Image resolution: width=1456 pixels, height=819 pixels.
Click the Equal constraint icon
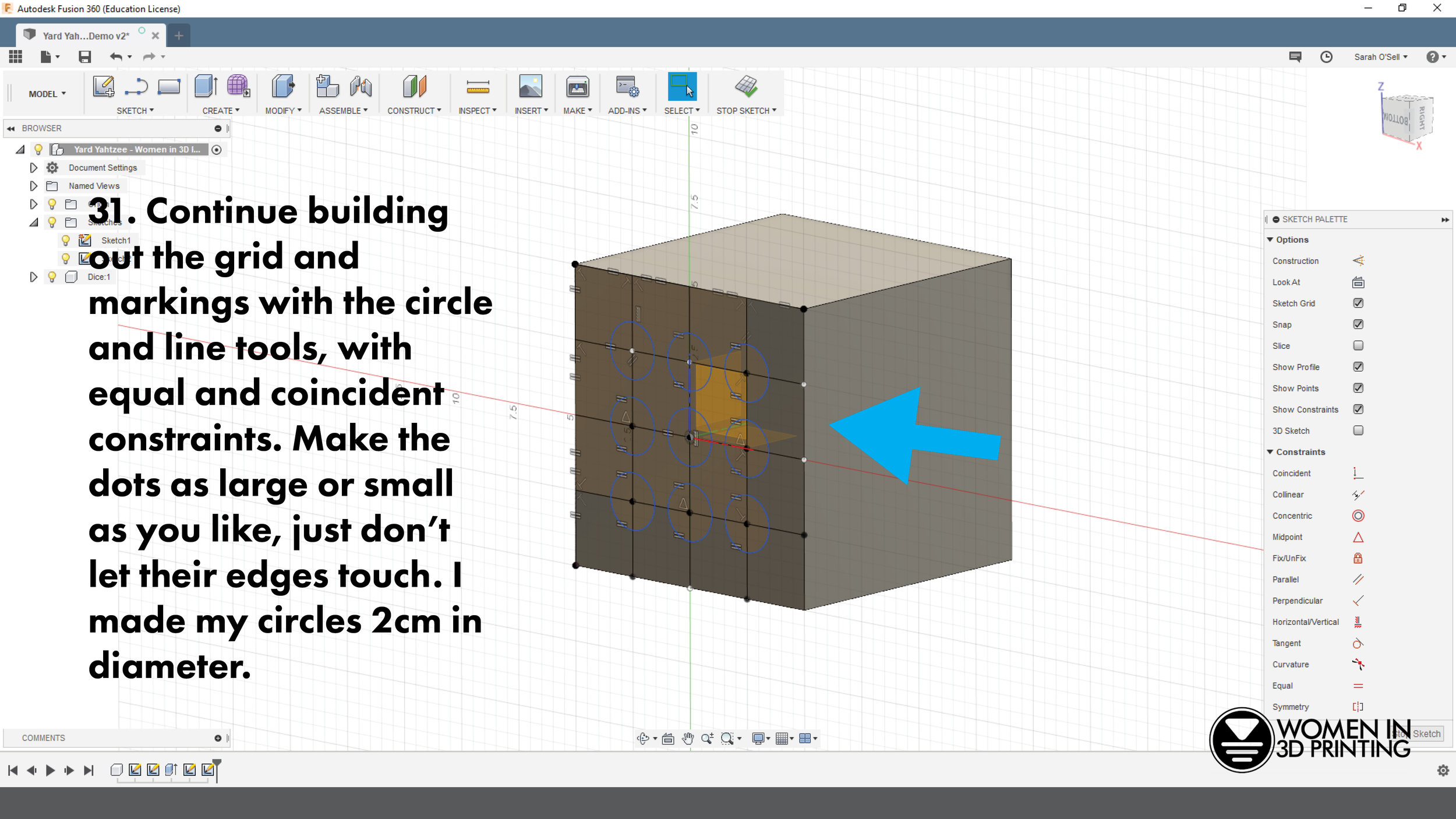coord(1357,685)
